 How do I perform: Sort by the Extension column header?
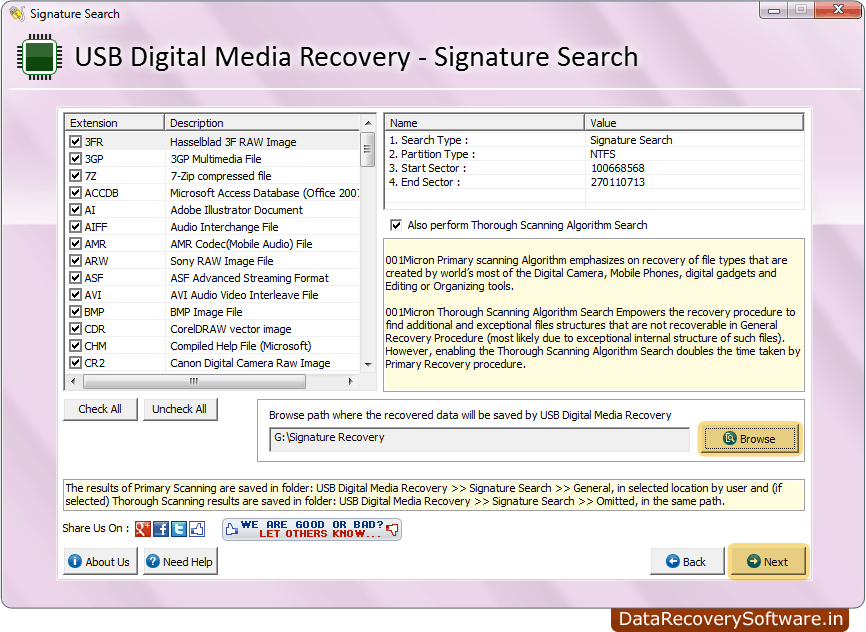tap(115, 123)
